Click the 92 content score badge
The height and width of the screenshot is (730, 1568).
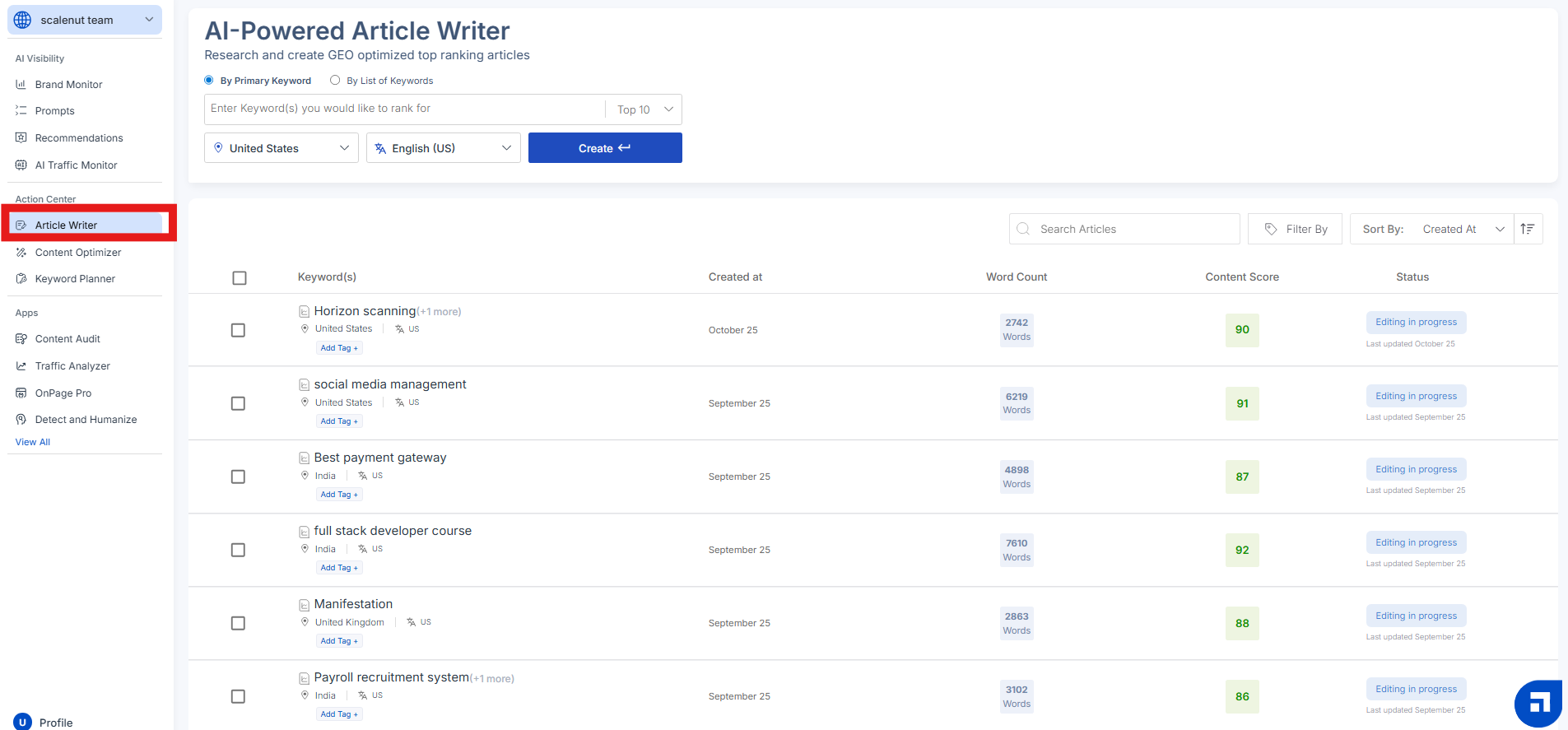pos(1241,551)
